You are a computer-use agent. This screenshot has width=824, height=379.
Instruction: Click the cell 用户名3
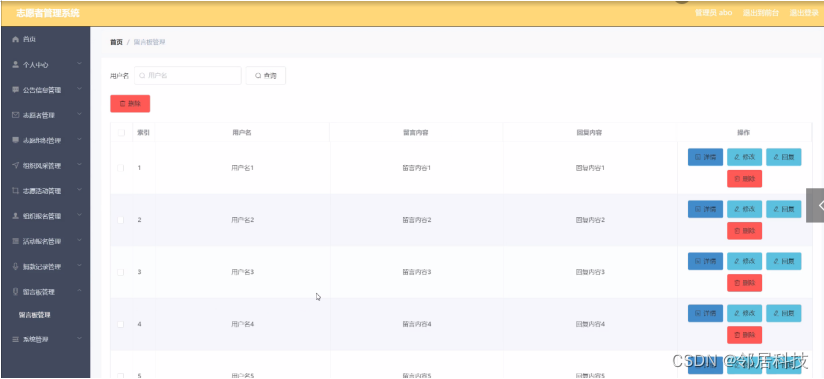(x=242, y=272)
